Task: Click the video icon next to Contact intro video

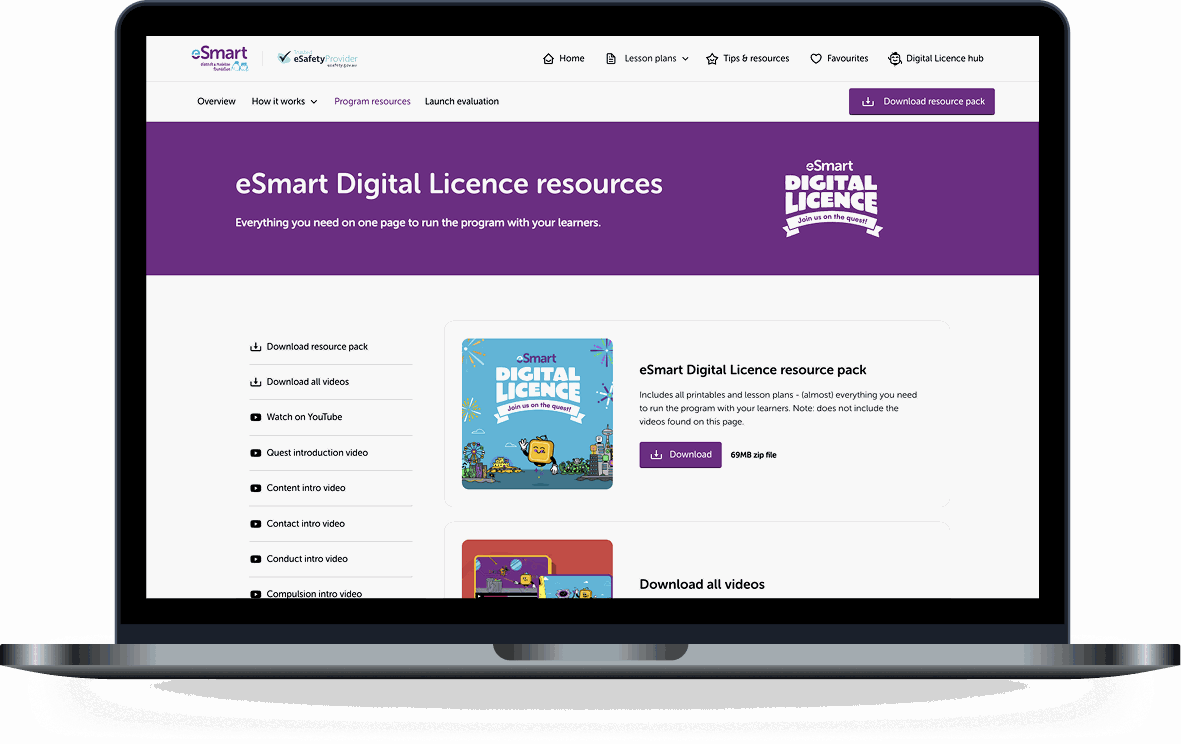Action: [x=255, y=524]
